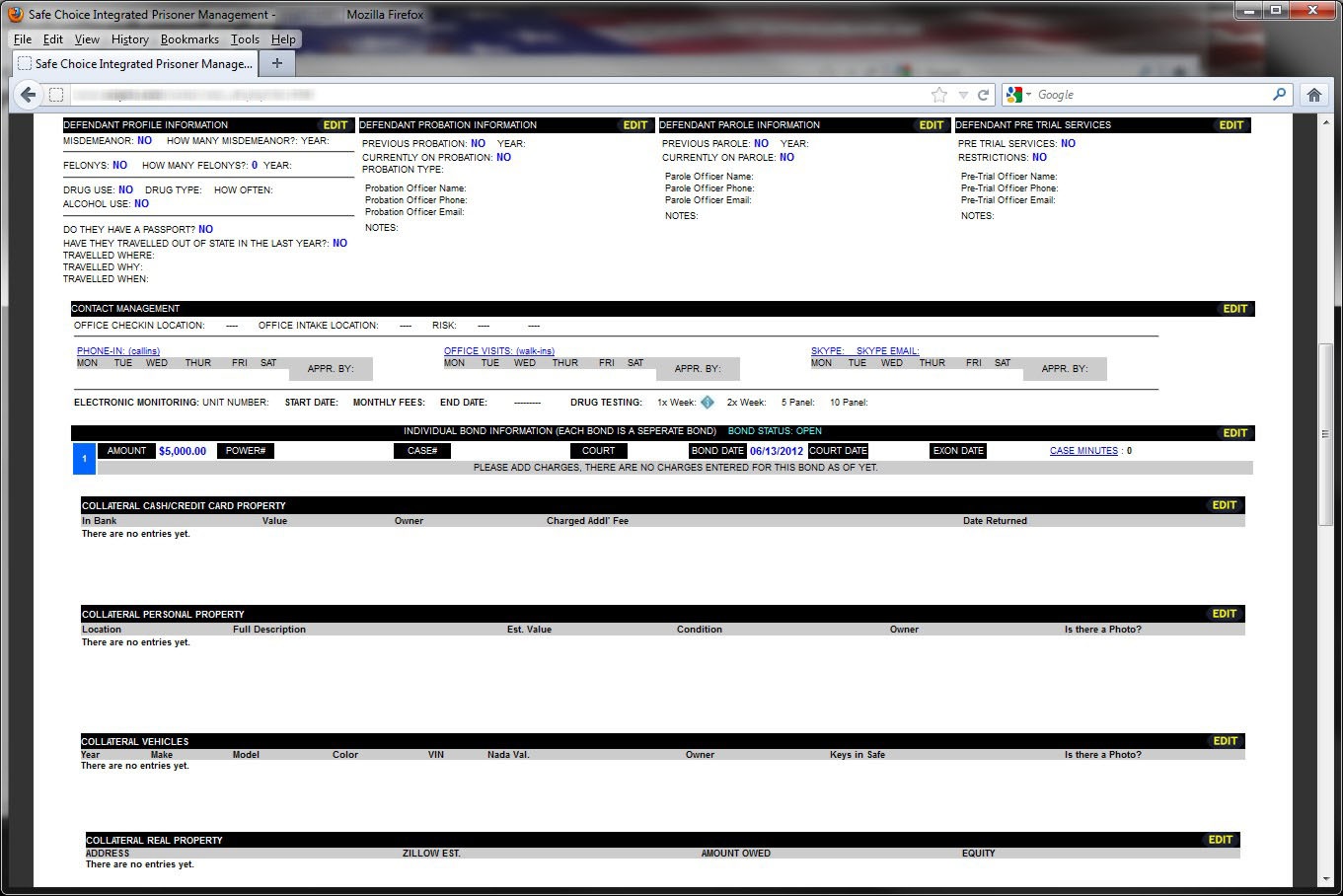Click the blue diamond 1x Week marker
1343x896 pixels.
tap(708, 402)
